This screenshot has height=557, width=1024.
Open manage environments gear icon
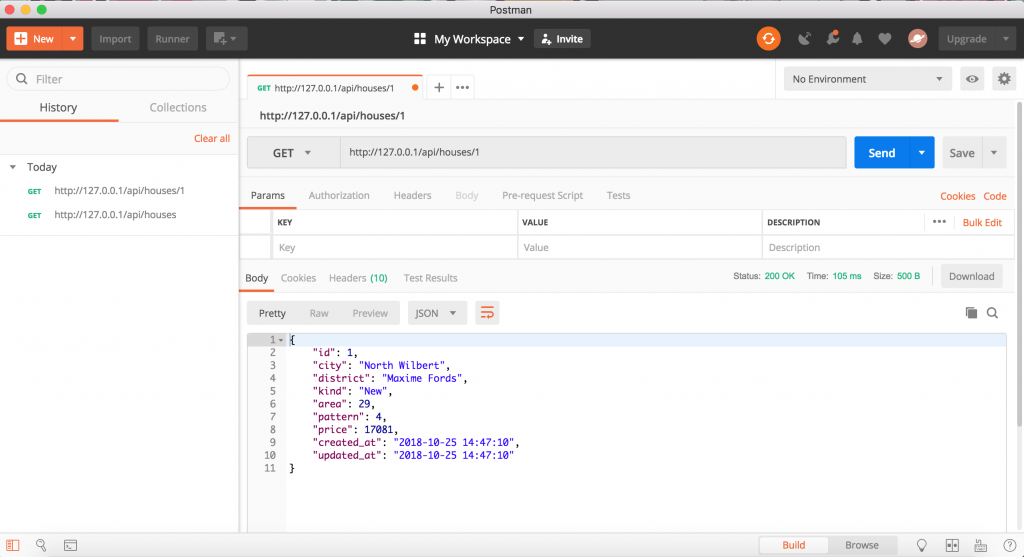(x=1004, y=79)
